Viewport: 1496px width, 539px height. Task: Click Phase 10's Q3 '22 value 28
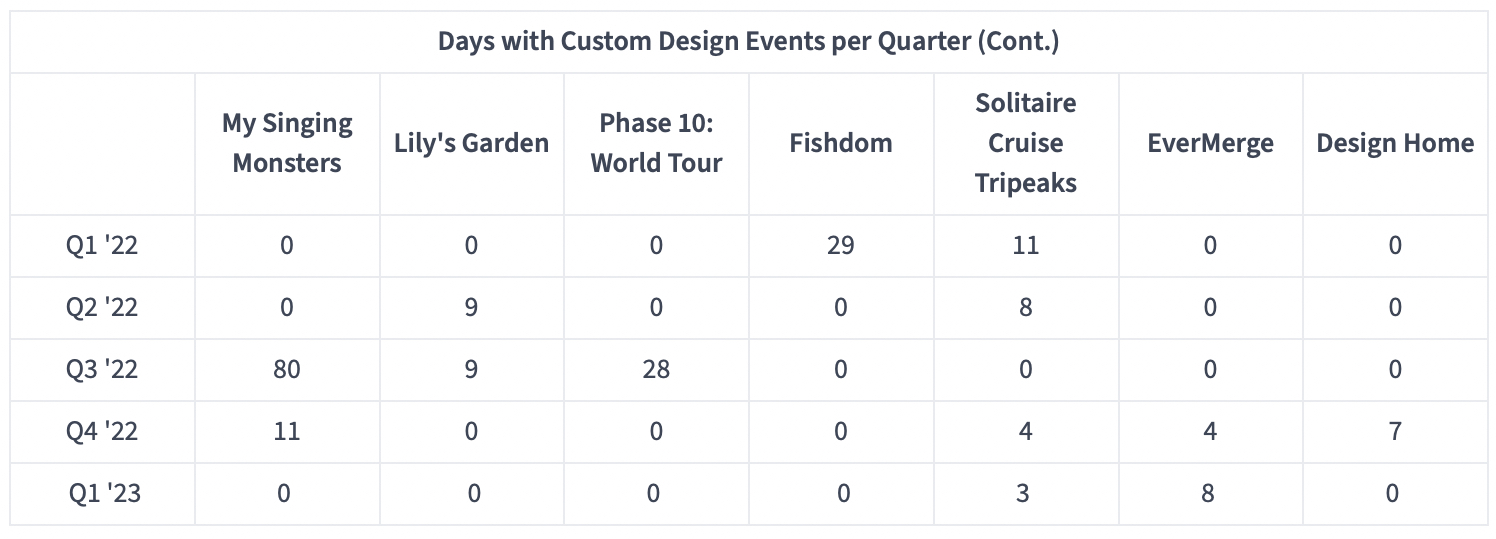tap(656, 369)
